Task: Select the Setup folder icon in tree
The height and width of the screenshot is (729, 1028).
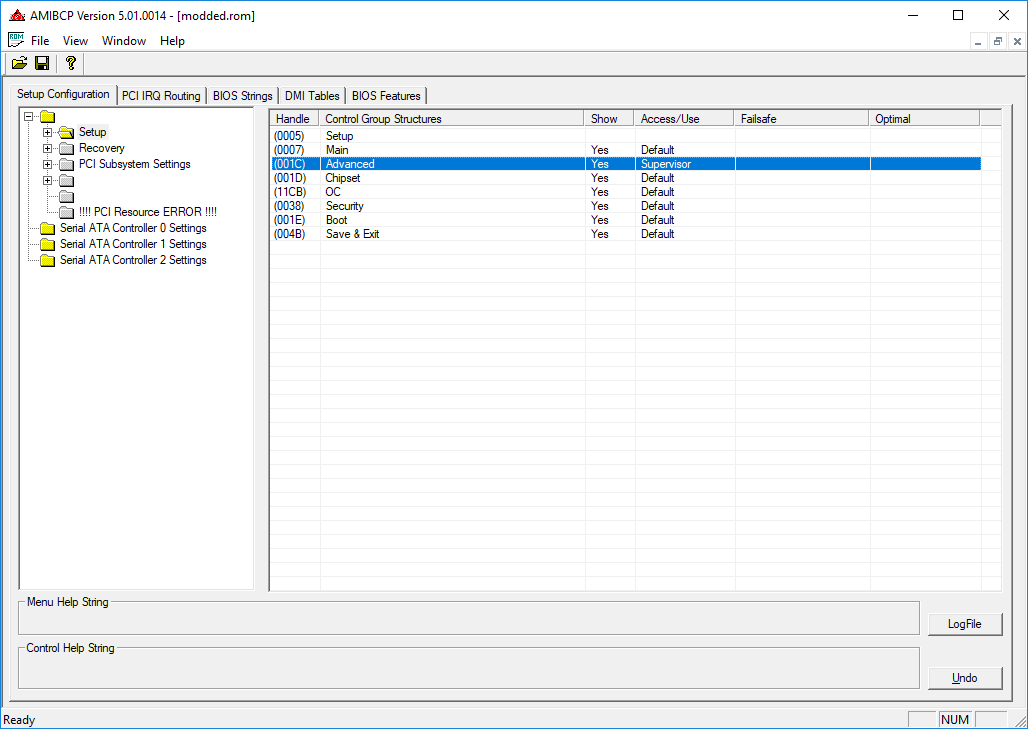Action: pos(66,132)
